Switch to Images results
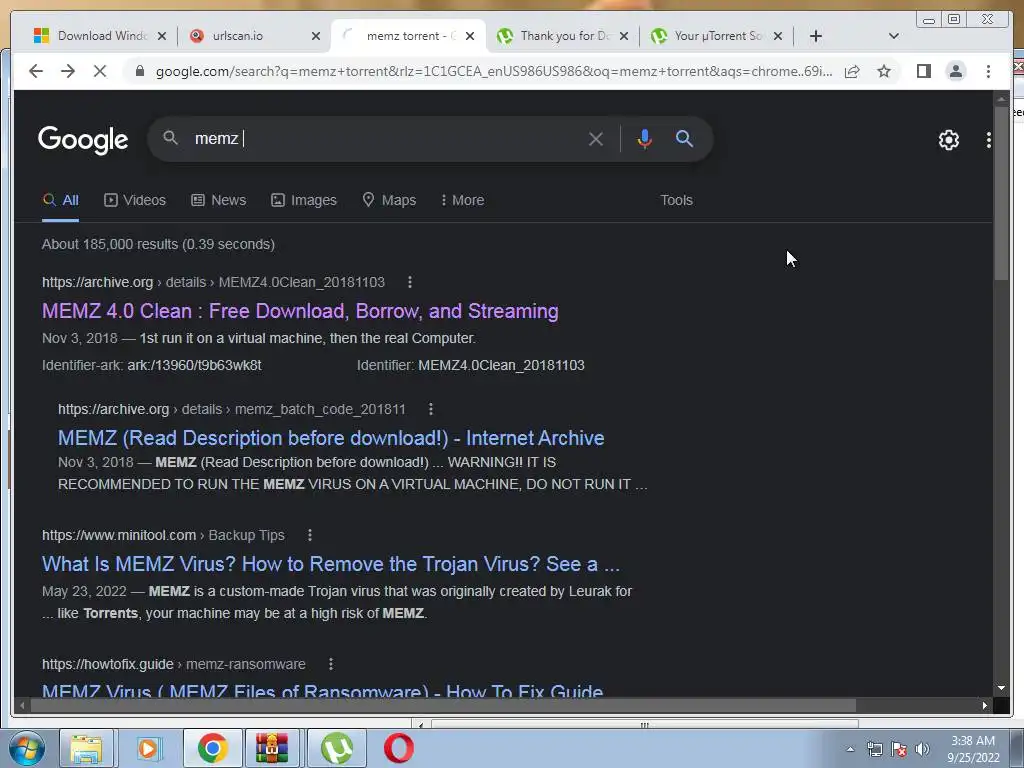The height and width of the screenshot is (768, 1024). click(x=304, y=200)
